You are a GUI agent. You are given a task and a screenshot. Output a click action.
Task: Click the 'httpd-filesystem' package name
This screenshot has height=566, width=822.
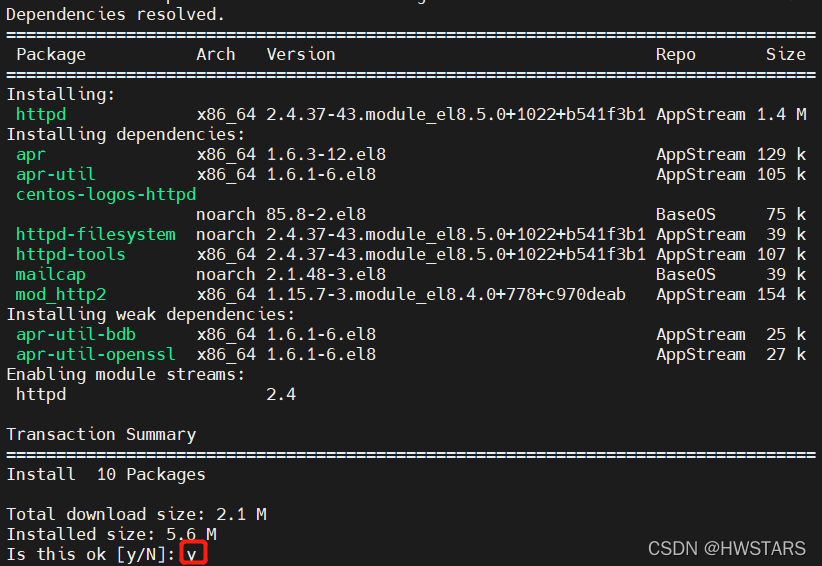coord(96,234)
